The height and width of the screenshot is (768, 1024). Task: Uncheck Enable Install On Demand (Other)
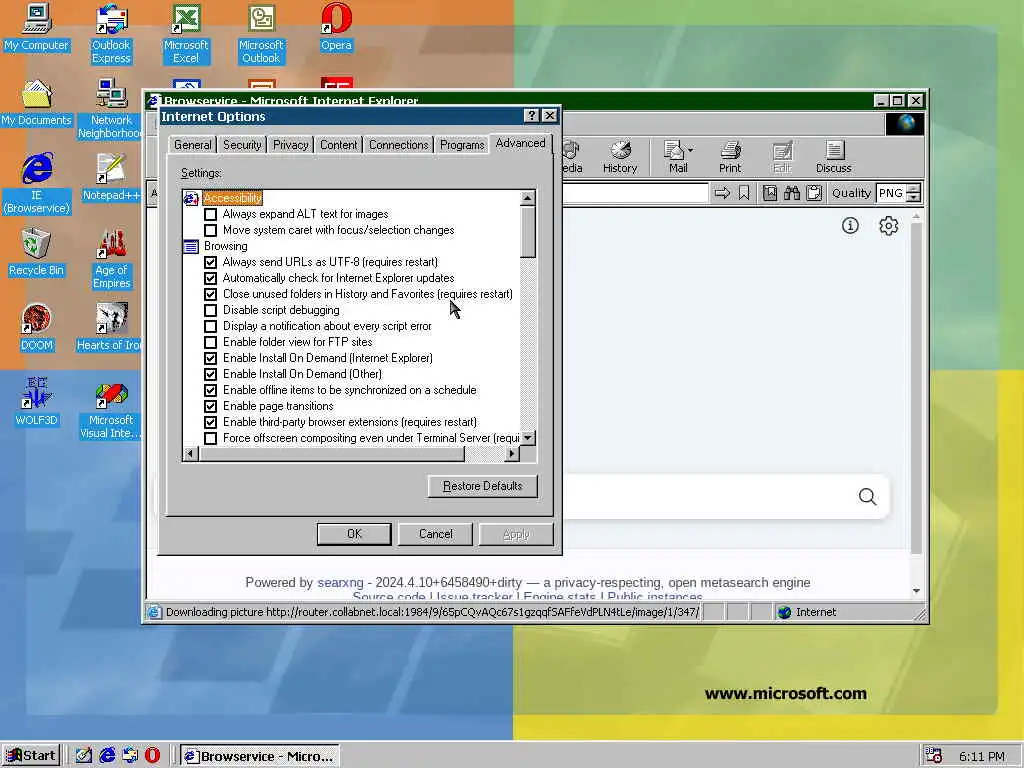210,374
